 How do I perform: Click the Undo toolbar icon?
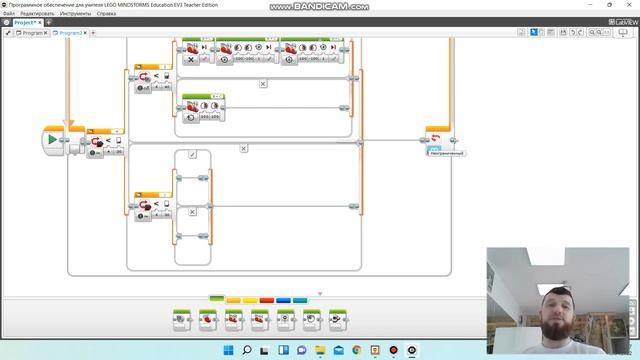(572, 32)
